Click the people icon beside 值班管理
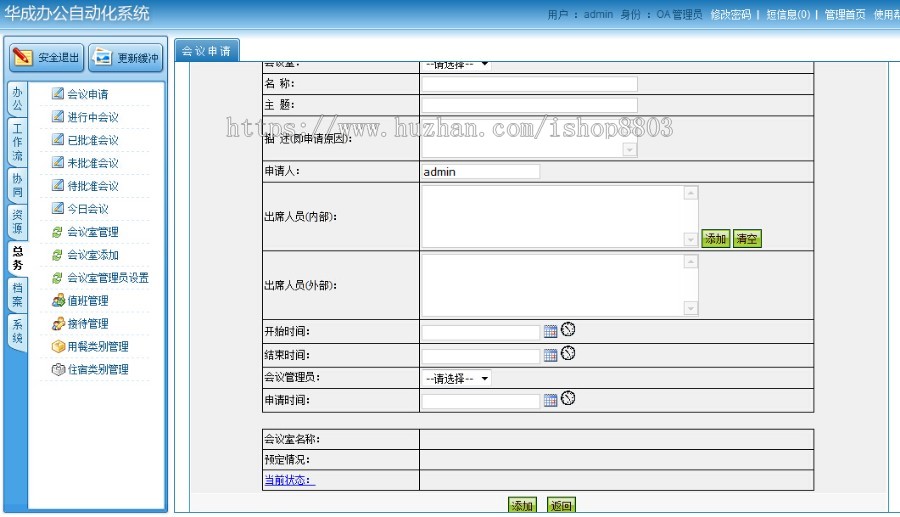The height and width of the screenshot is (517, 900). point(58,300)
